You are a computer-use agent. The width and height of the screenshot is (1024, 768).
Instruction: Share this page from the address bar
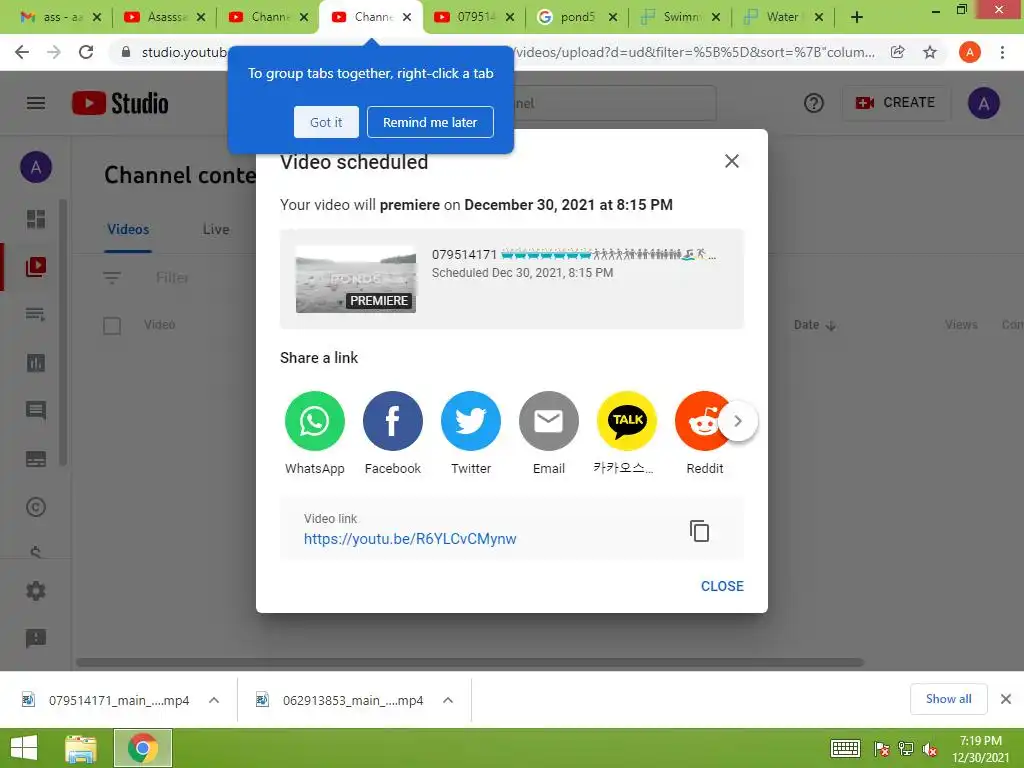tap(898, 52)
